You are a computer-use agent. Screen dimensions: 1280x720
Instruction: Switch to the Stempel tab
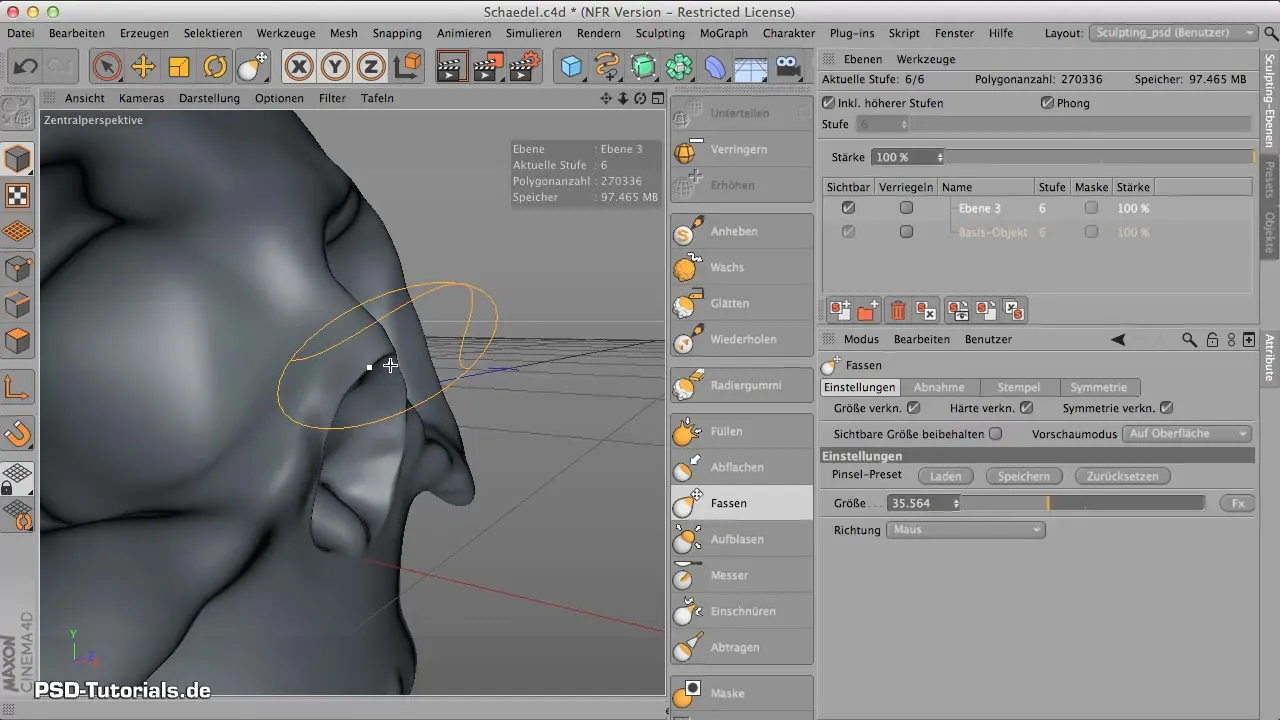pos(1019,387)
